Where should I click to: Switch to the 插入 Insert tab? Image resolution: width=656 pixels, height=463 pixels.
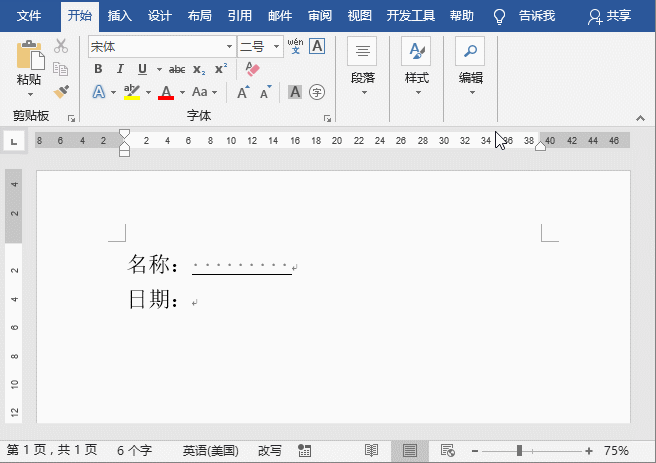point(120,16)
